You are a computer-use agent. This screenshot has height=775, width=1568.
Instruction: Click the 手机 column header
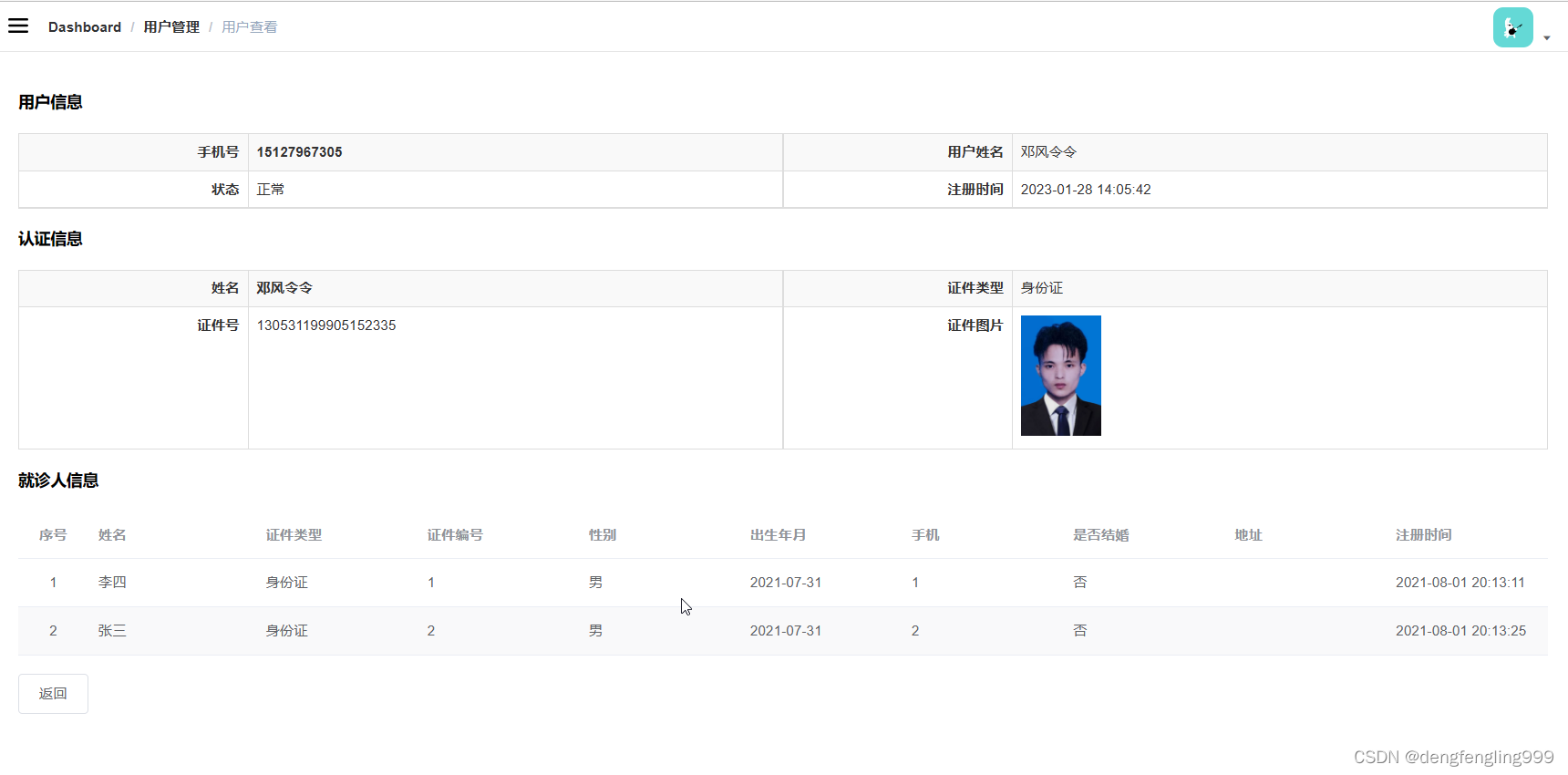[925, 535]
